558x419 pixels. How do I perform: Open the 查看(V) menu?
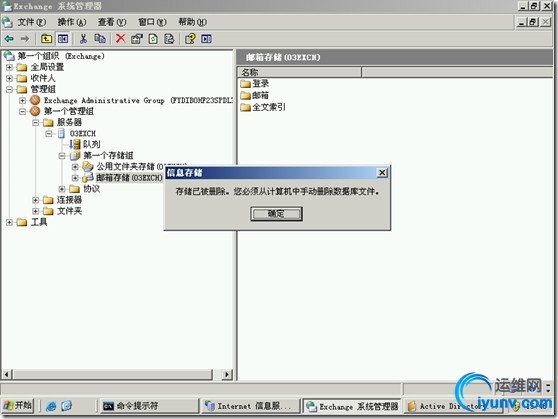click(x=112, y=22)
